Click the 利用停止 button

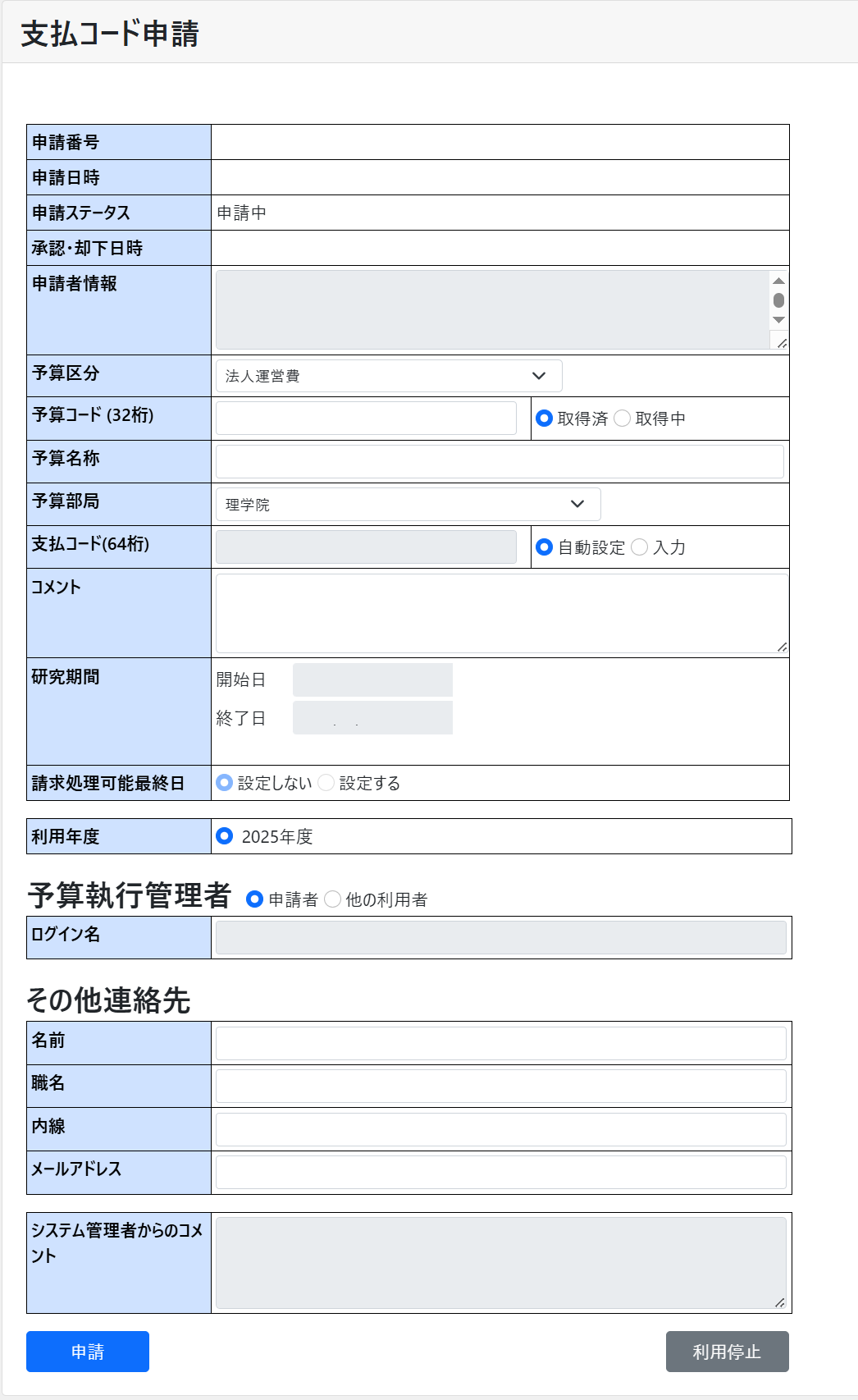click(727, 1352)
